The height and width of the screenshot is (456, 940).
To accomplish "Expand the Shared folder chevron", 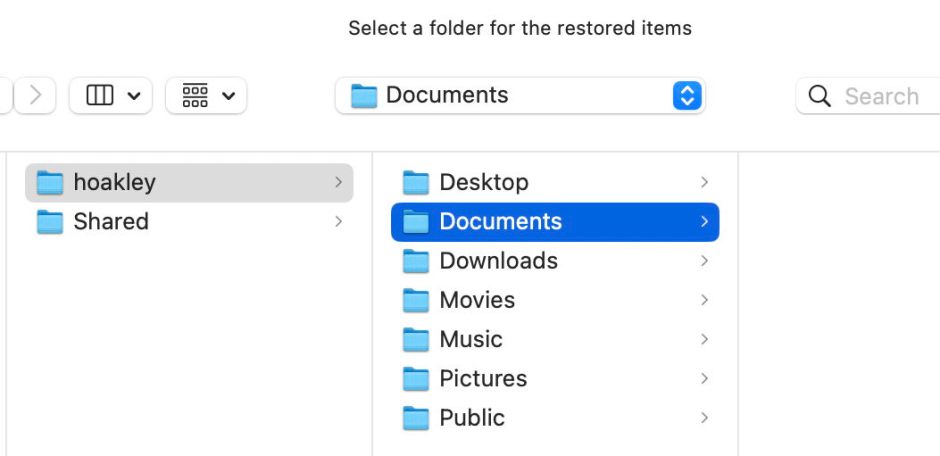I will [338, 222].
